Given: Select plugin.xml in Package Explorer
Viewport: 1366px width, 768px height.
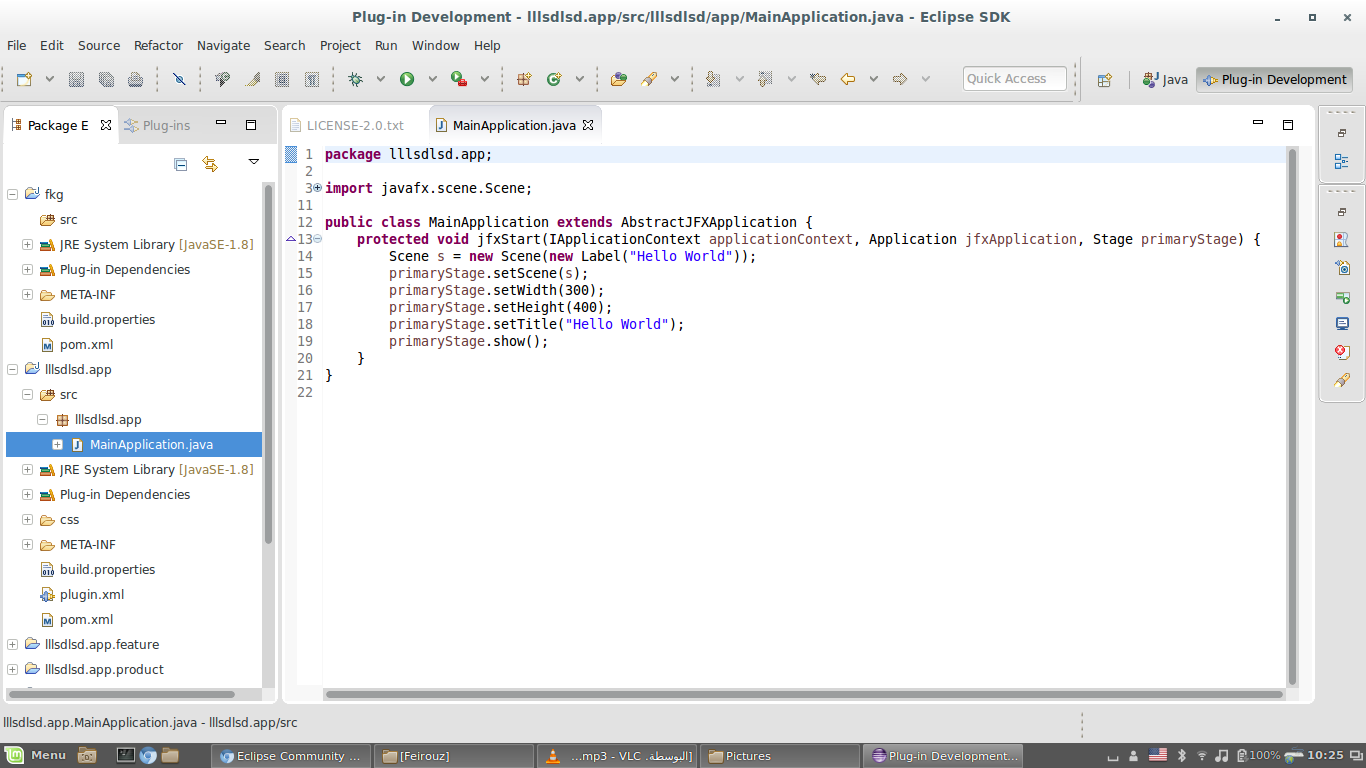Looking at the screenshot, I should click(92, 595).
